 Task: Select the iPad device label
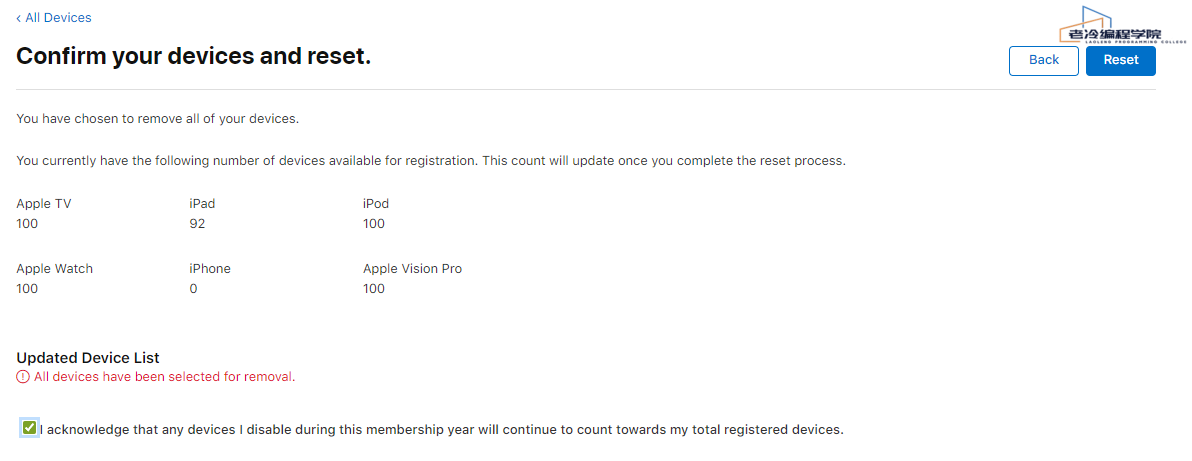tap(202, 204)
